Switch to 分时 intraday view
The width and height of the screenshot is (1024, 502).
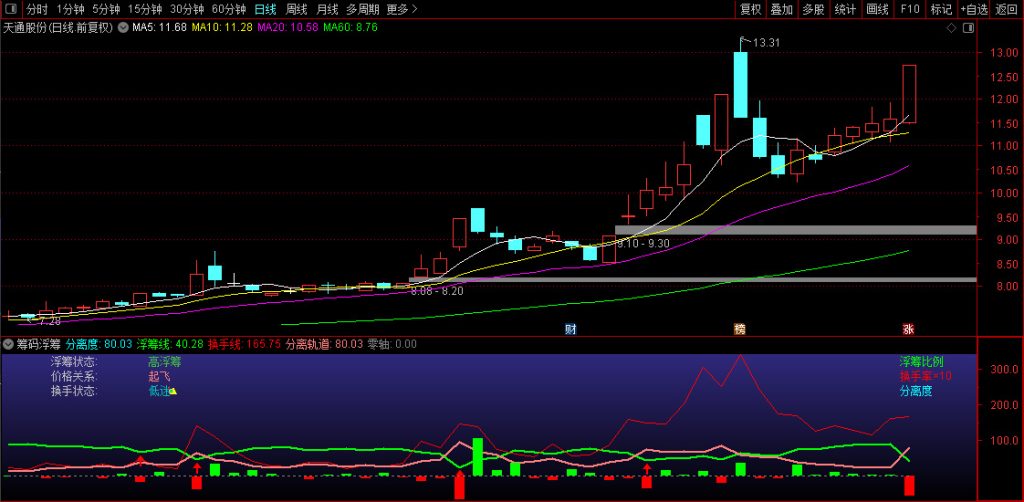point(37,9)
